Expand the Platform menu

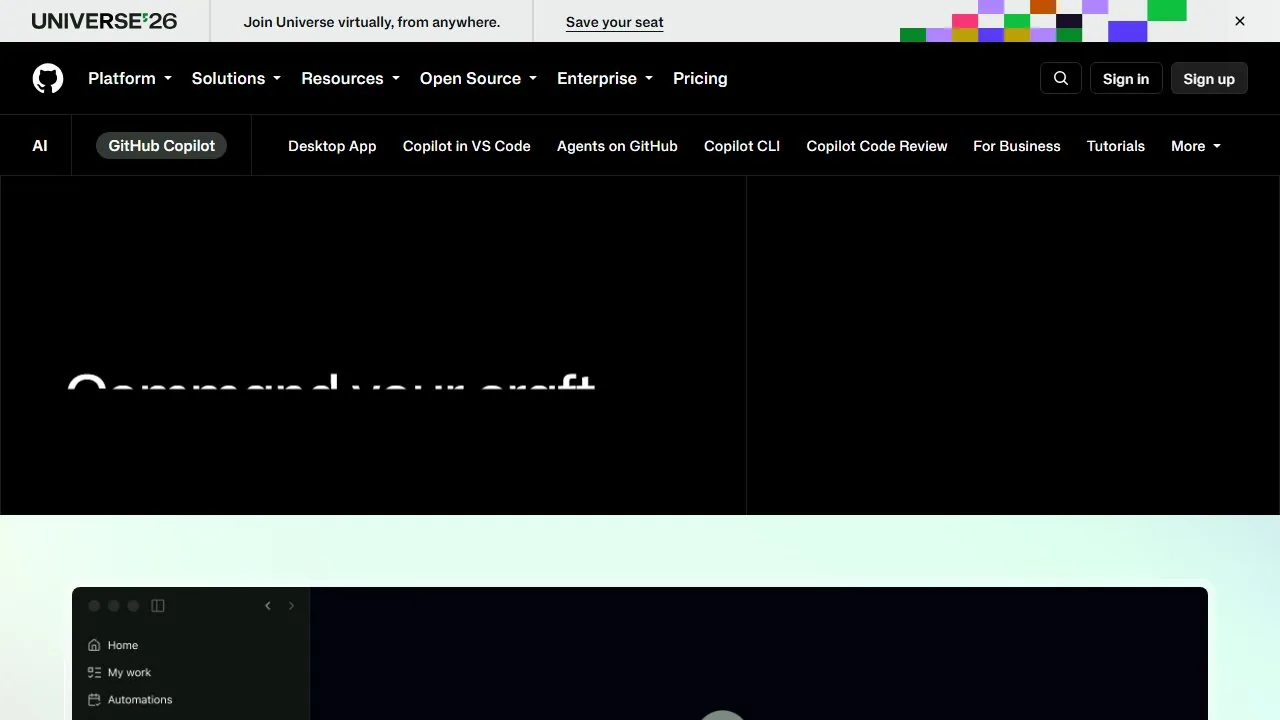(x=130, y=78)
